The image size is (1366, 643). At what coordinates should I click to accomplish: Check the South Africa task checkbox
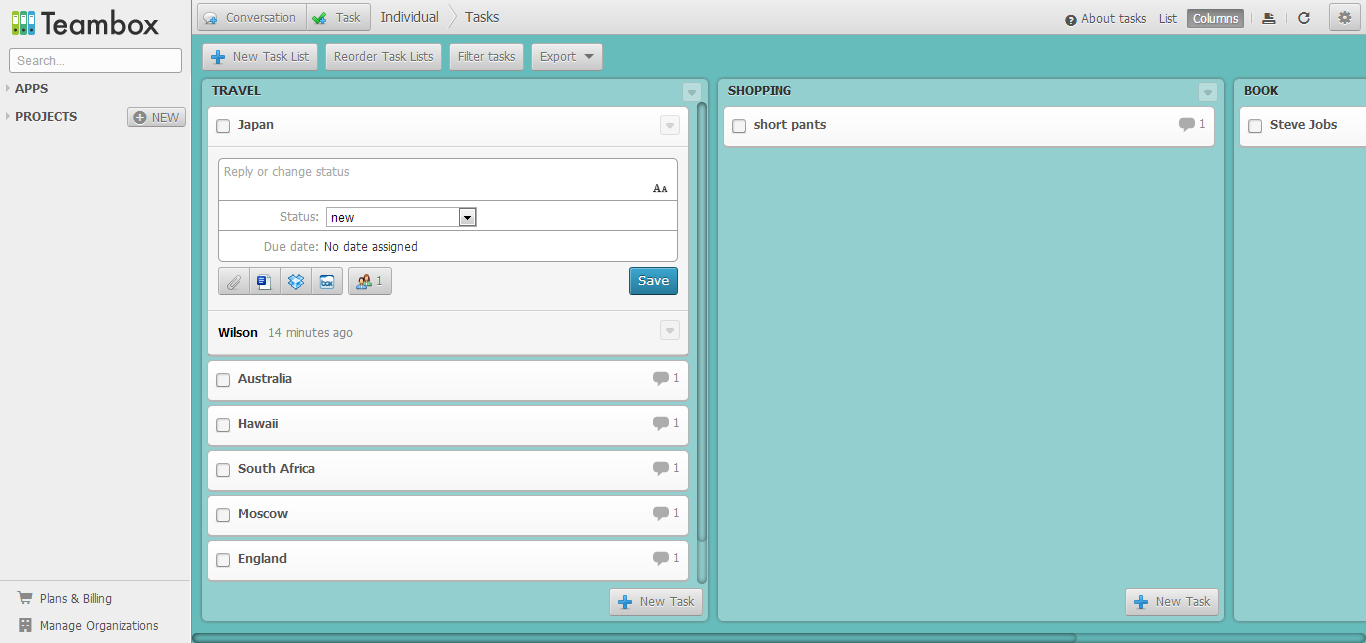223,470
